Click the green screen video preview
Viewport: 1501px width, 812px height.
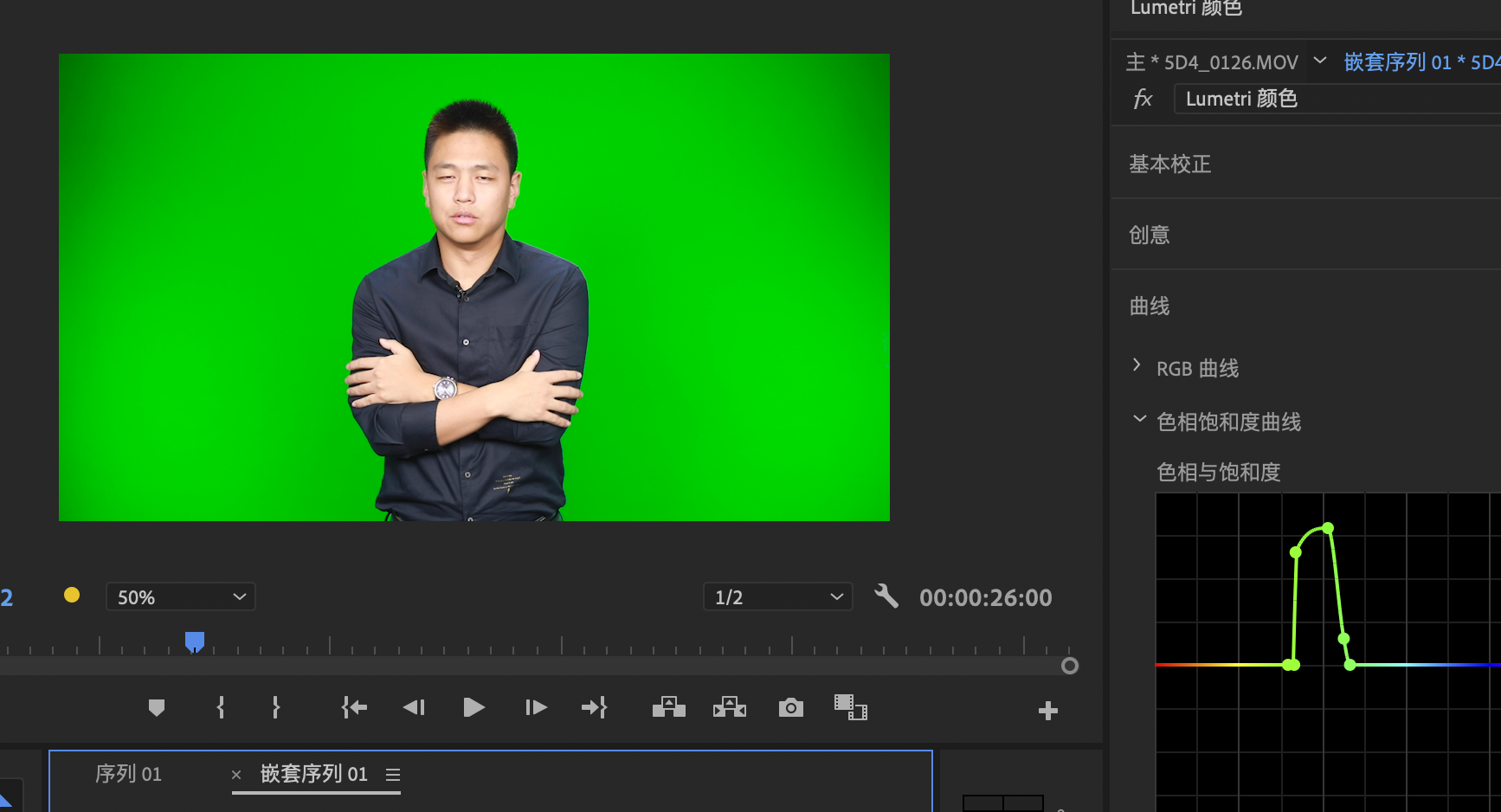(474, 287)
